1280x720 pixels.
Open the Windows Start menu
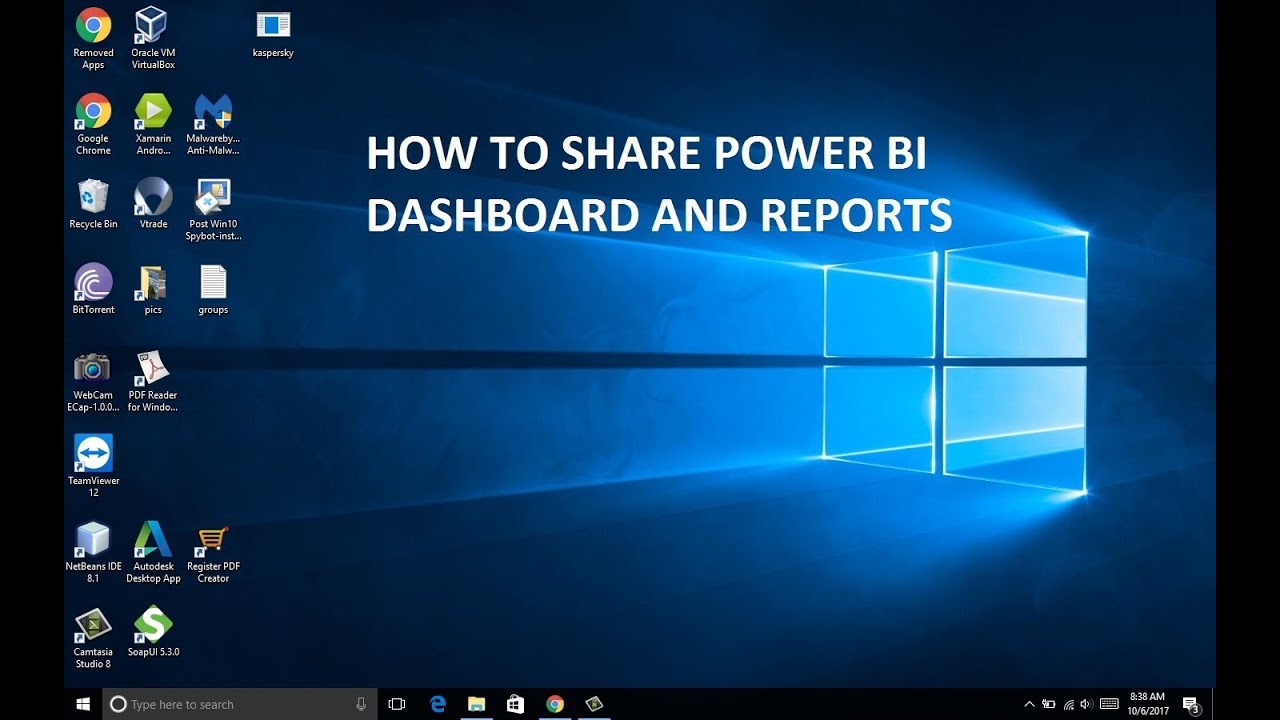click(x=84, y=704)
